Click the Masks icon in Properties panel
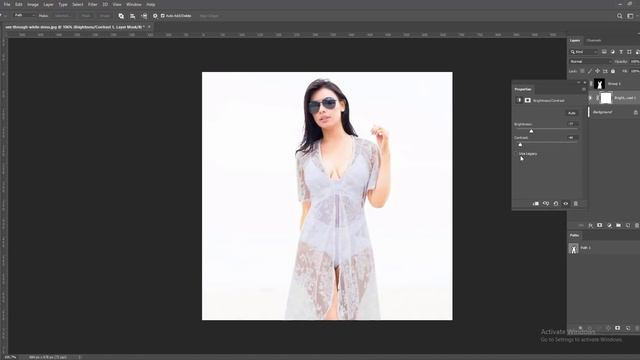 click(x=527, y=100)
